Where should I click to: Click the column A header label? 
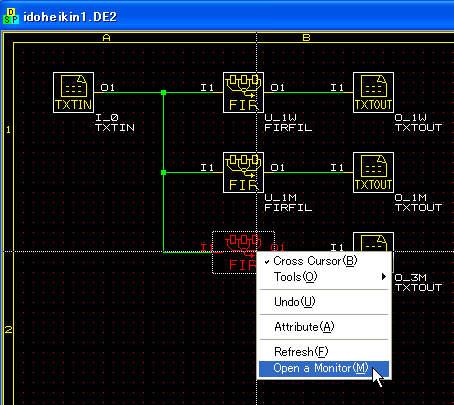point(106,38)
